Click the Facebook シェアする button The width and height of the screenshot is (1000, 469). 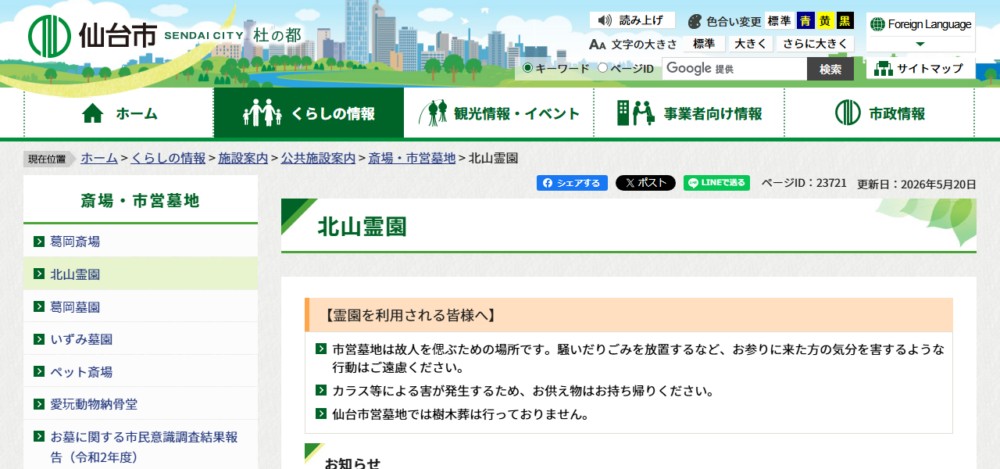[x=572, y=183]
